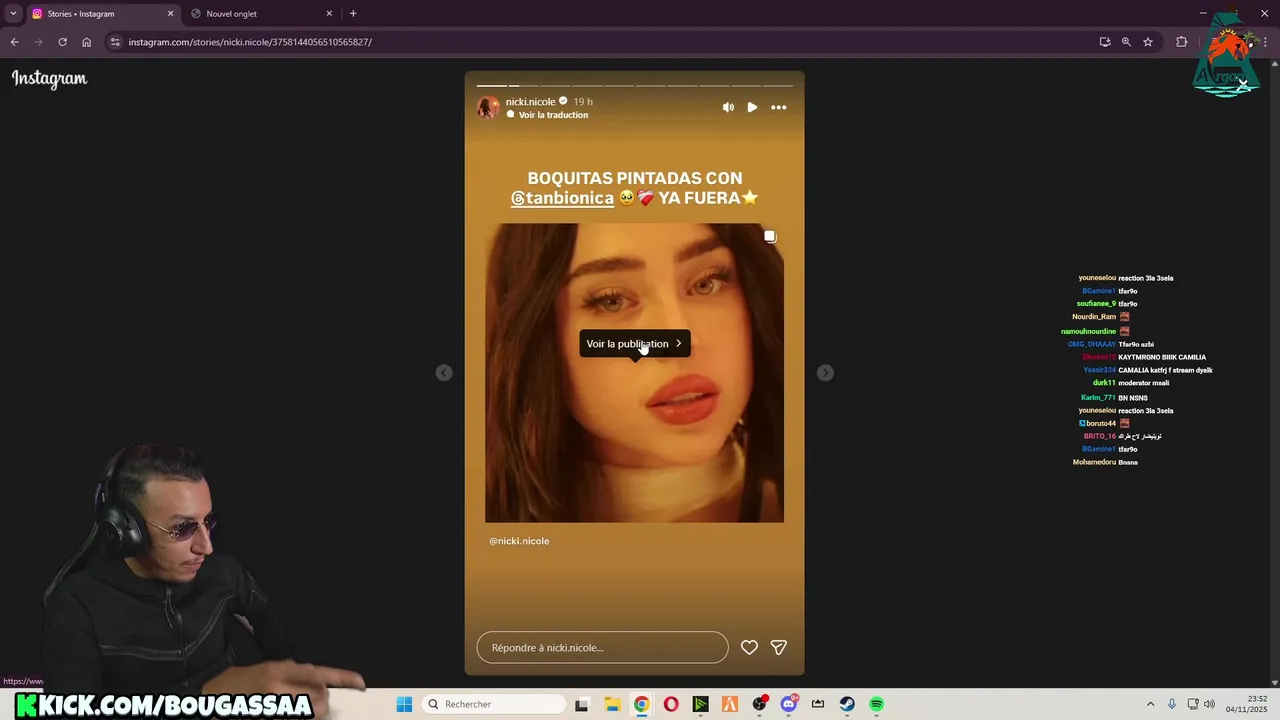
Task: Open nicki.nicole profile picture
Action: (x=488, y=107)
